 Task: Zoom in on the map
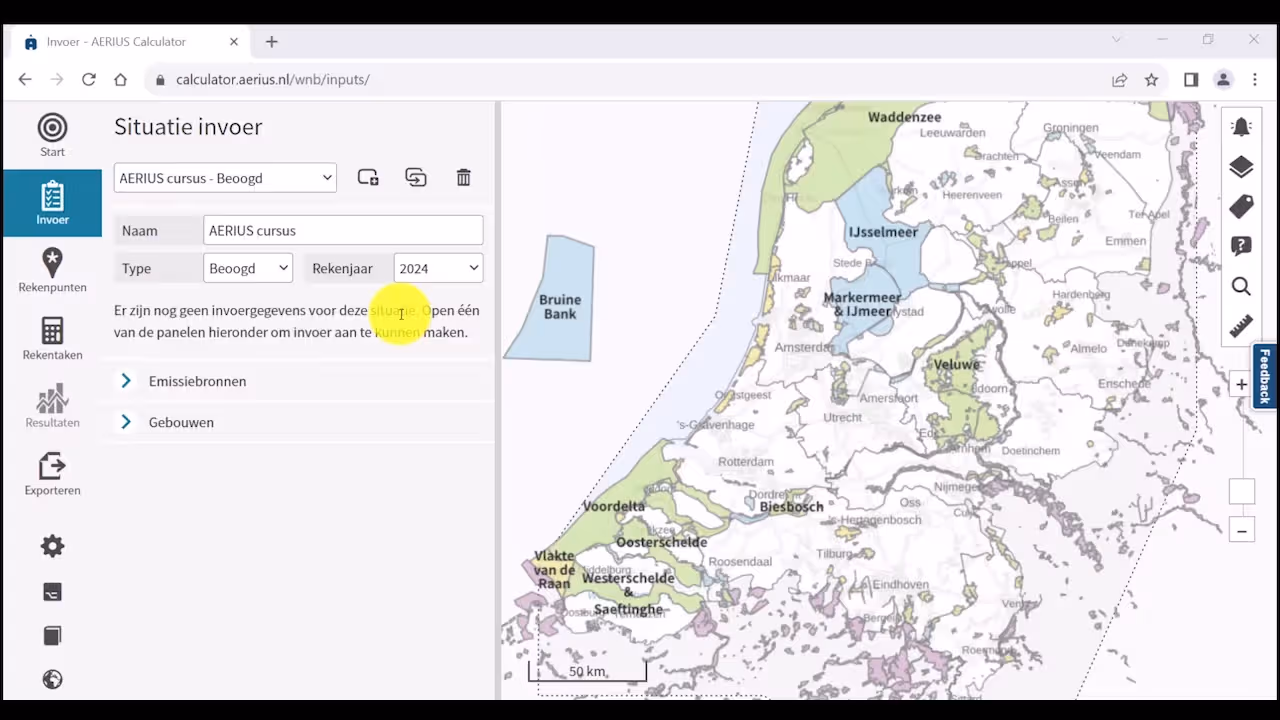click(x=1241, y=385)
